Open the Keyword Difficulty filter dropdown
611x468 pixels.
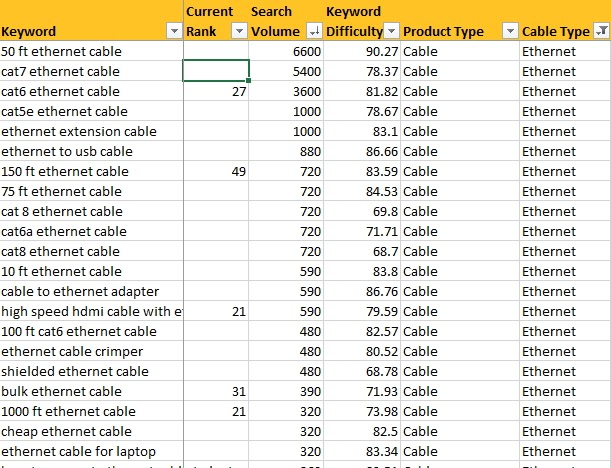392,31
